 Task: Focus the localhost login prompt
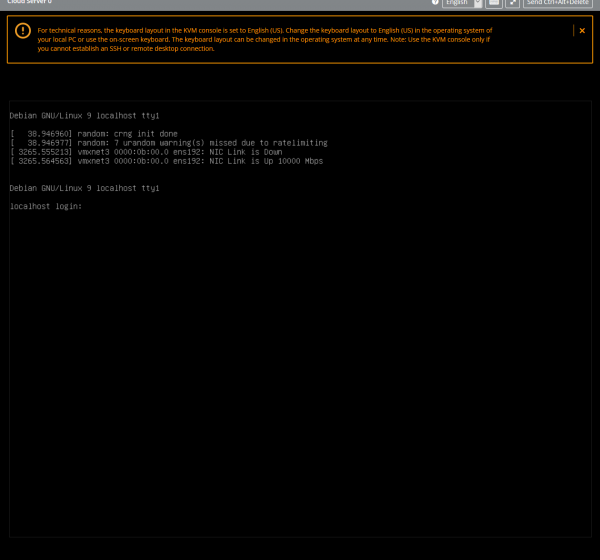[x=46, y=206]
